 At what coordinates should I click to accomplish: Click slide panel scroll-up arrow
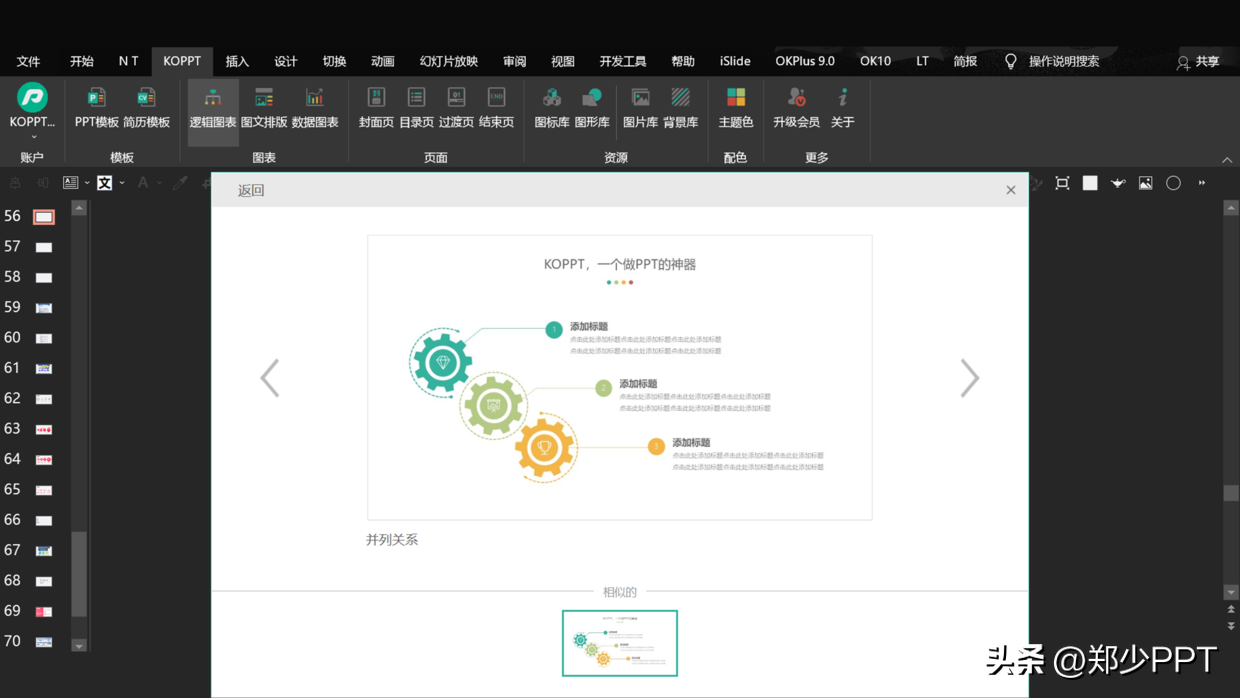click(79, 208)
